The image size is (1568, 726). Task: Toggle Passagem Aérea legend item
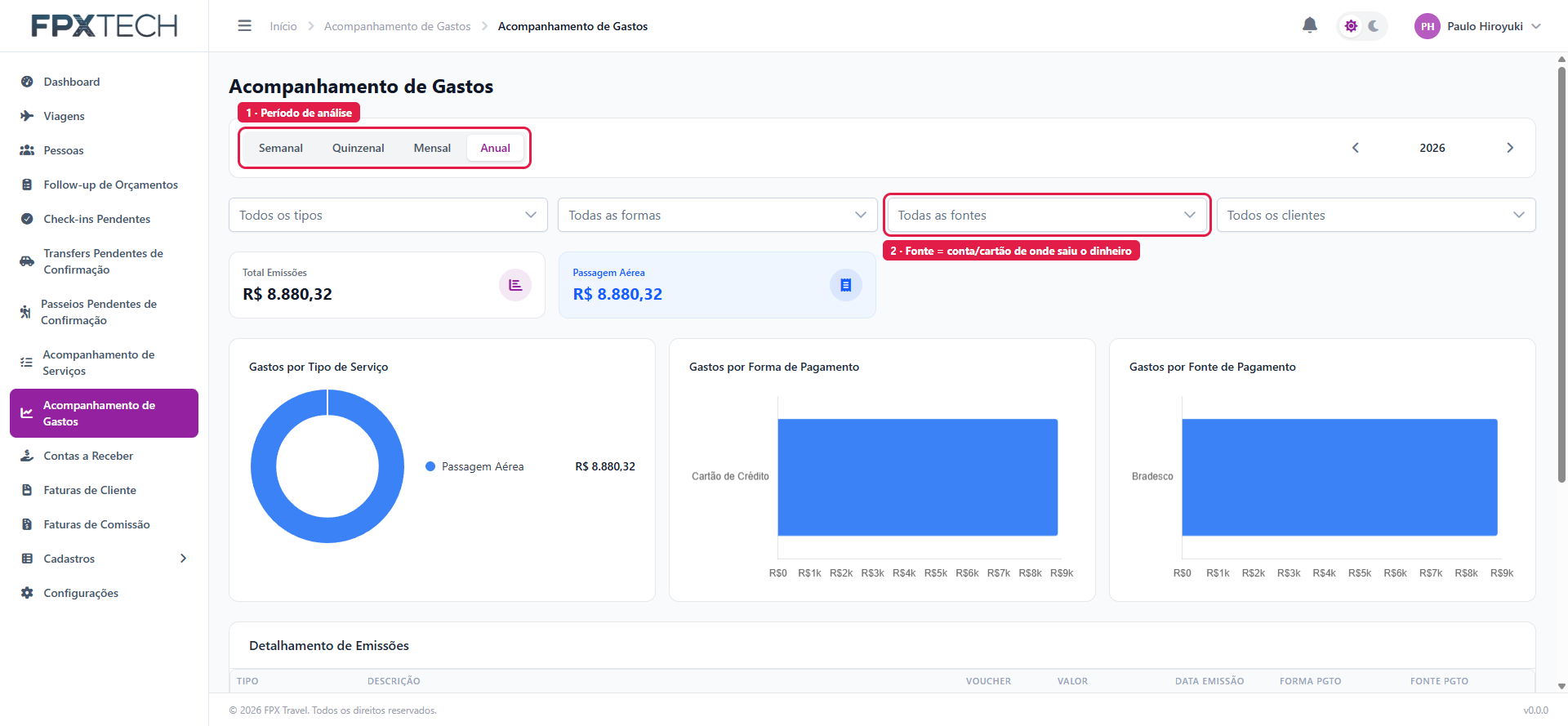click(474, 466)
